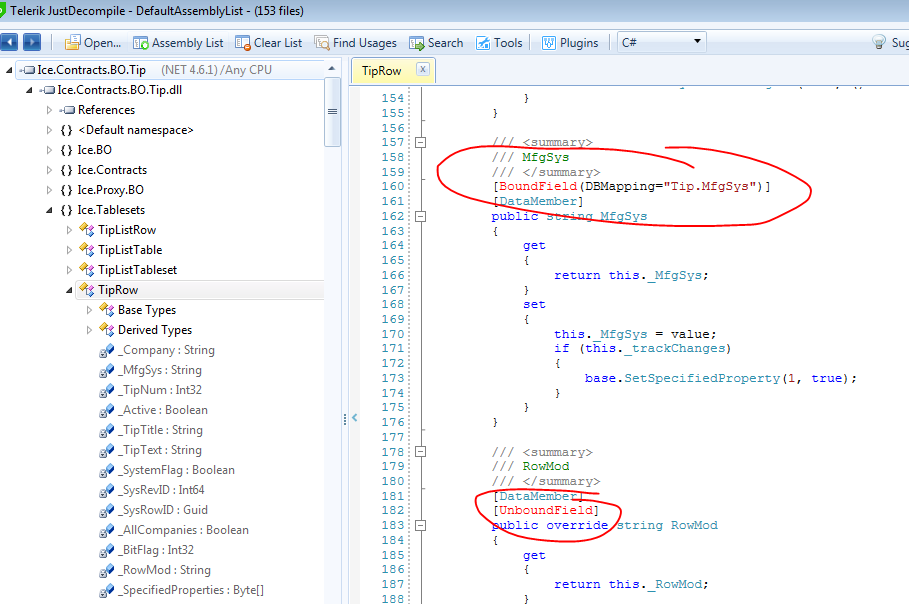Click the Tools toolbar icon
909x604 pixels.
[483, 43]
